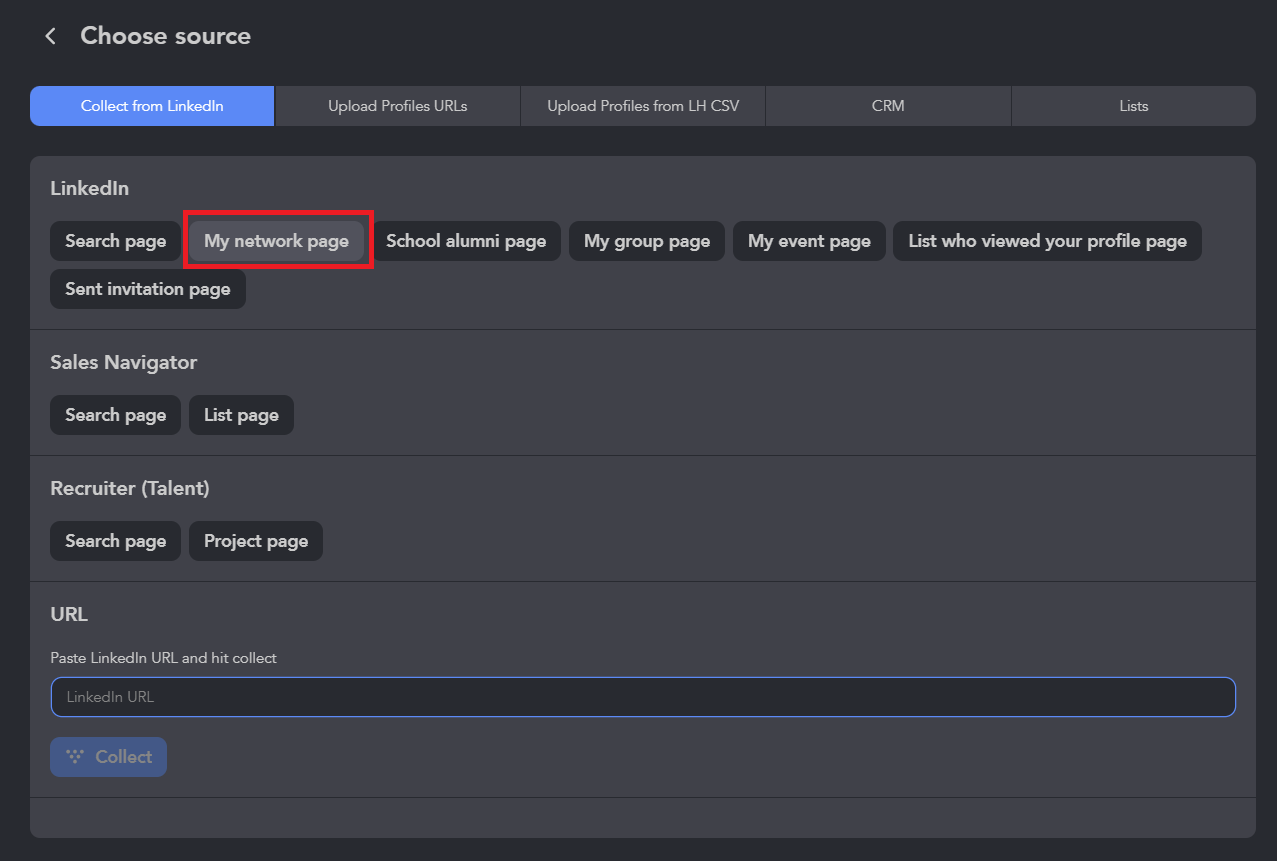
Task: Choose Sent invitation page source
Action: [x=148, y=289]
